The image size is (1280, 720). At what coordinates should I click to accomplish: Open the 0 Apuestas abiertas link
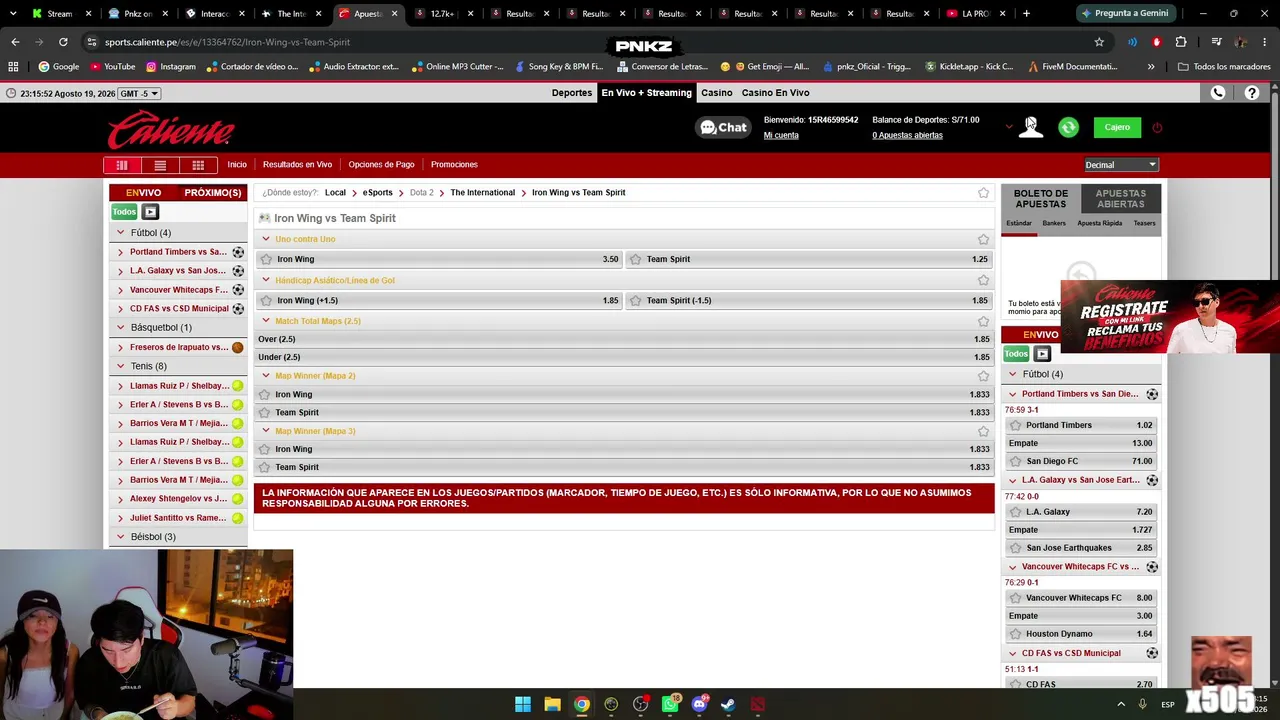tap(907, 136)
